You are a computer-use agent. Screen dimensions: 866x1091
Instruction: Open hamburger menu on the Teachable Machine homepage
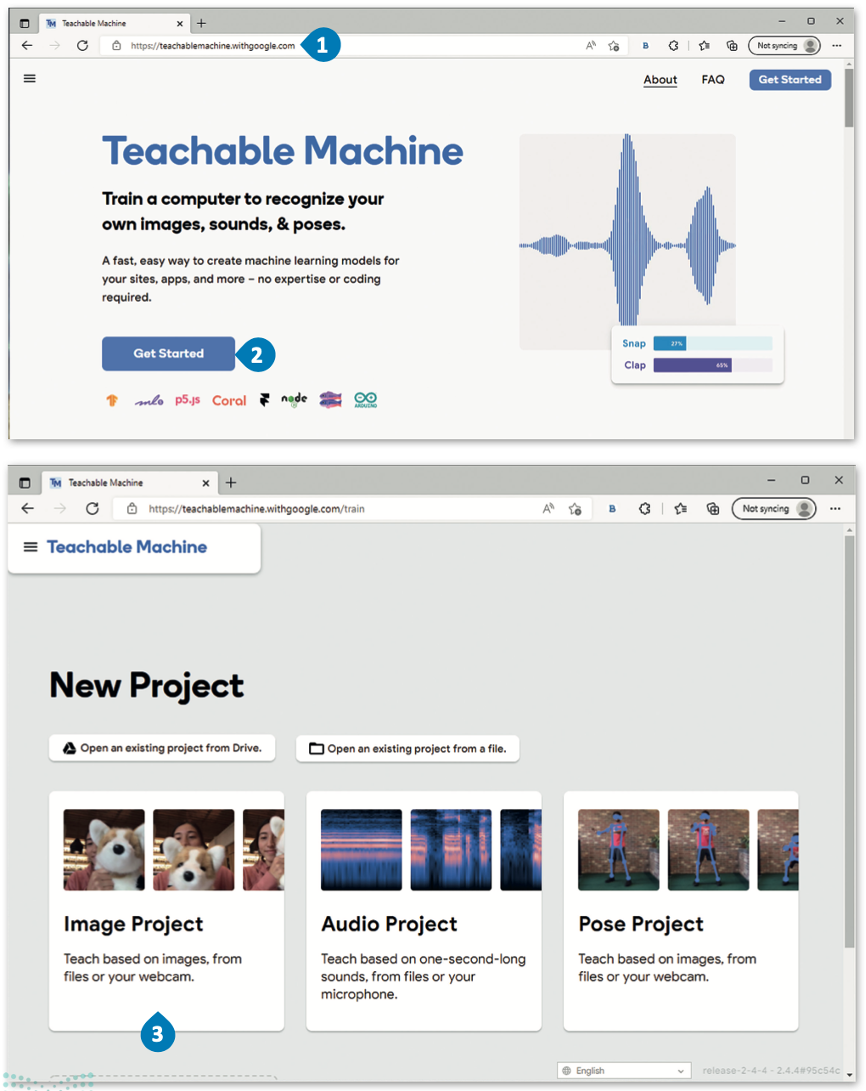[29, 79]
